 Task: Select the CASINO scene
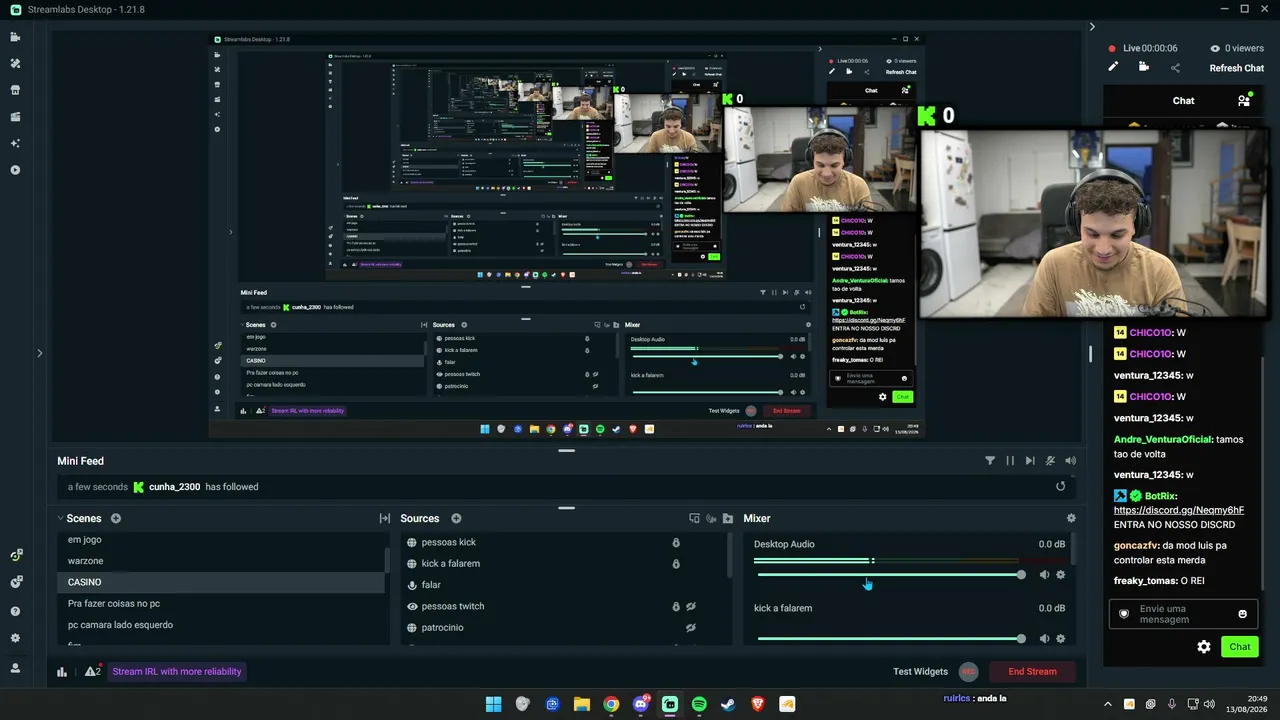point(221,582)
